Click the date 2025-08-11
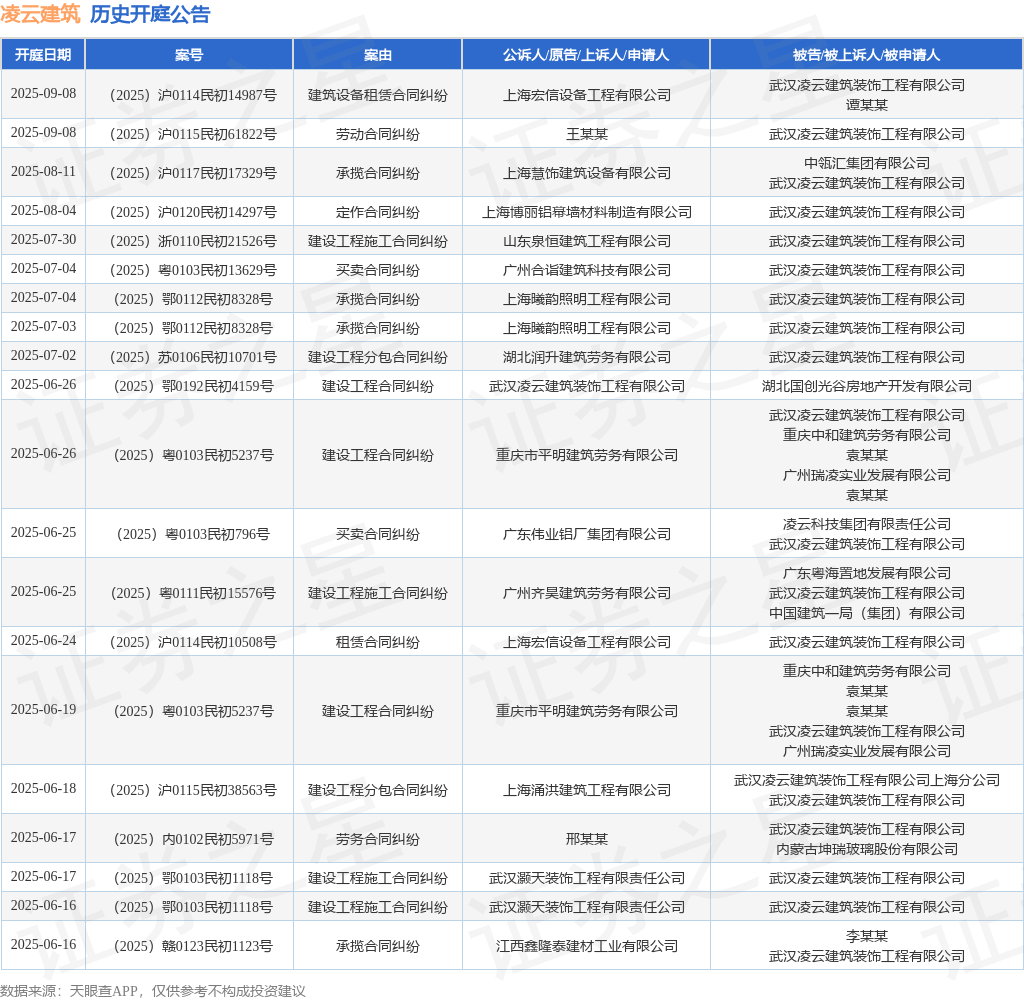The width and height of the screenshot is (1024, 1000). tap(43, 172)
